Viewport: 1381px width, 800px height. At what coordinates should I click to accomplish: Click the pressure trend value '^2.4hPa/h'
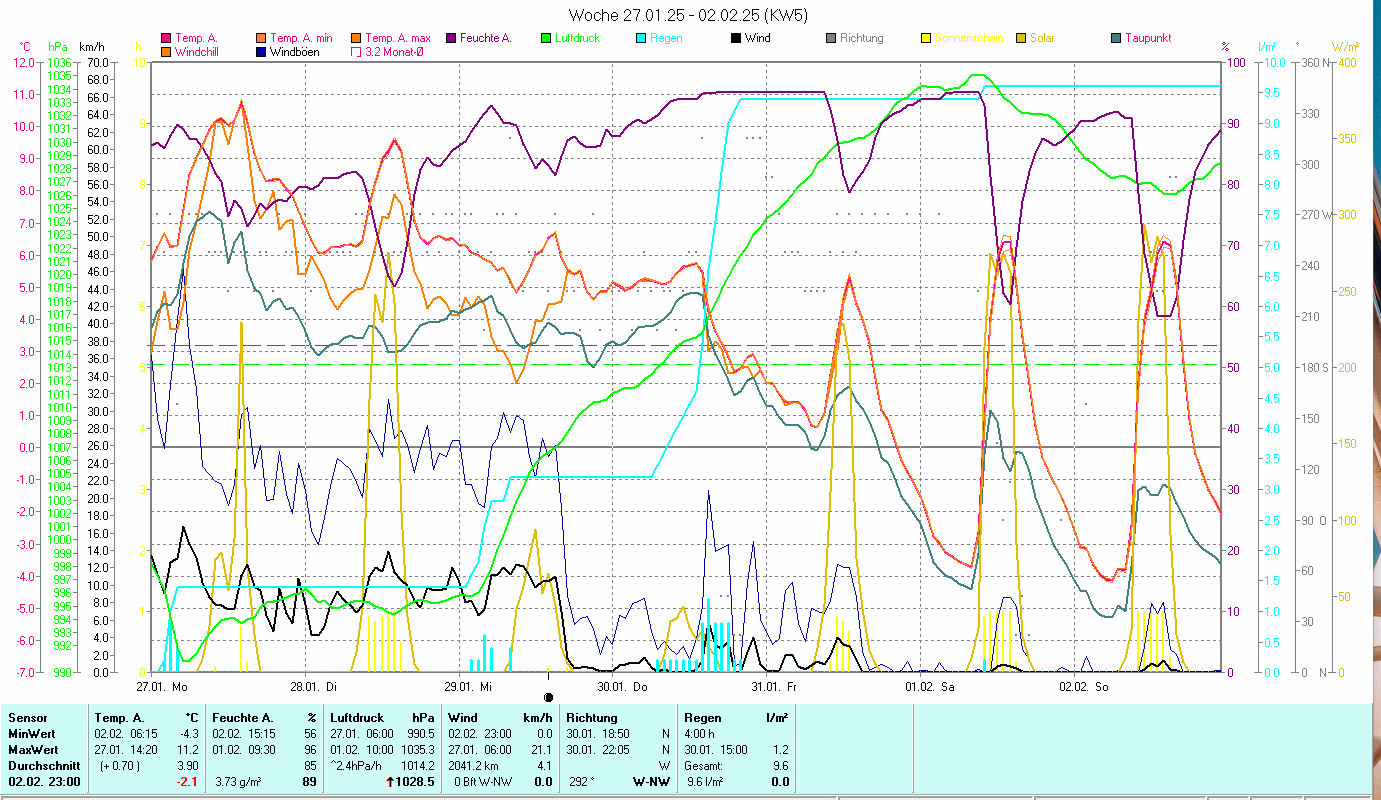pos(357,765)
